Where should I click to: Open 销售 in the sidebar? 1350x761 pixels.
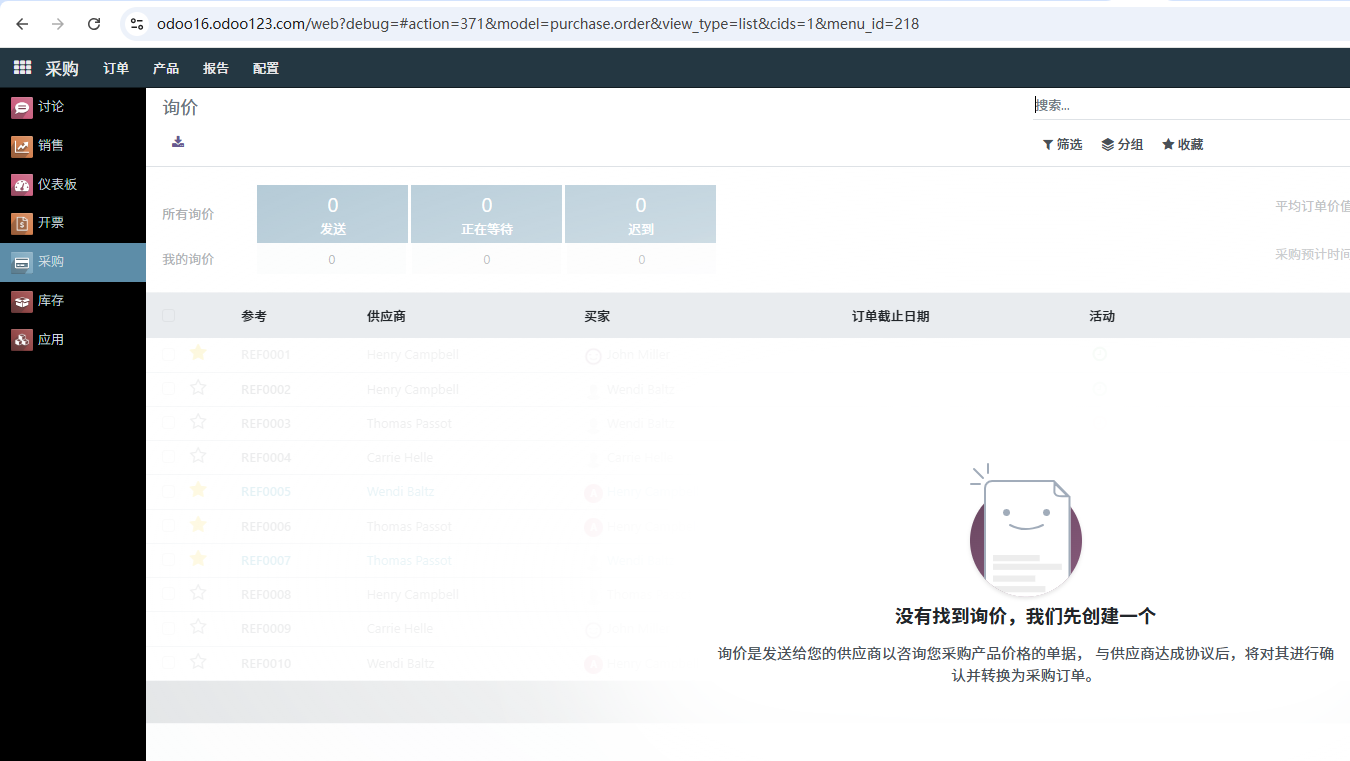[73, 146]
